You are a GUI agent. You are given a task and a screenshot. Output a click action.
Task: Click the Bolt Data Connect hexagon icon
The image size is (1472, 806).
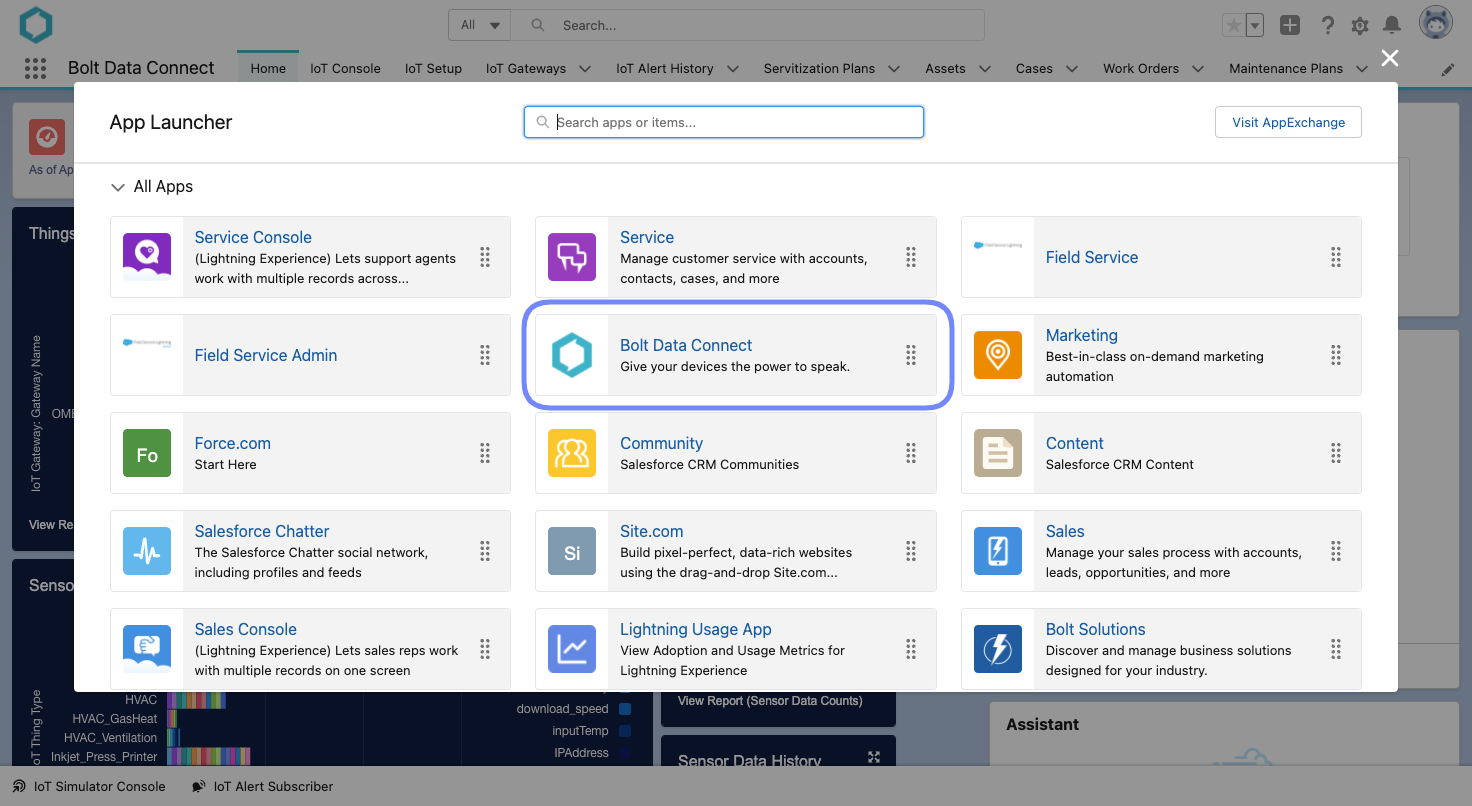coord(572,355)
